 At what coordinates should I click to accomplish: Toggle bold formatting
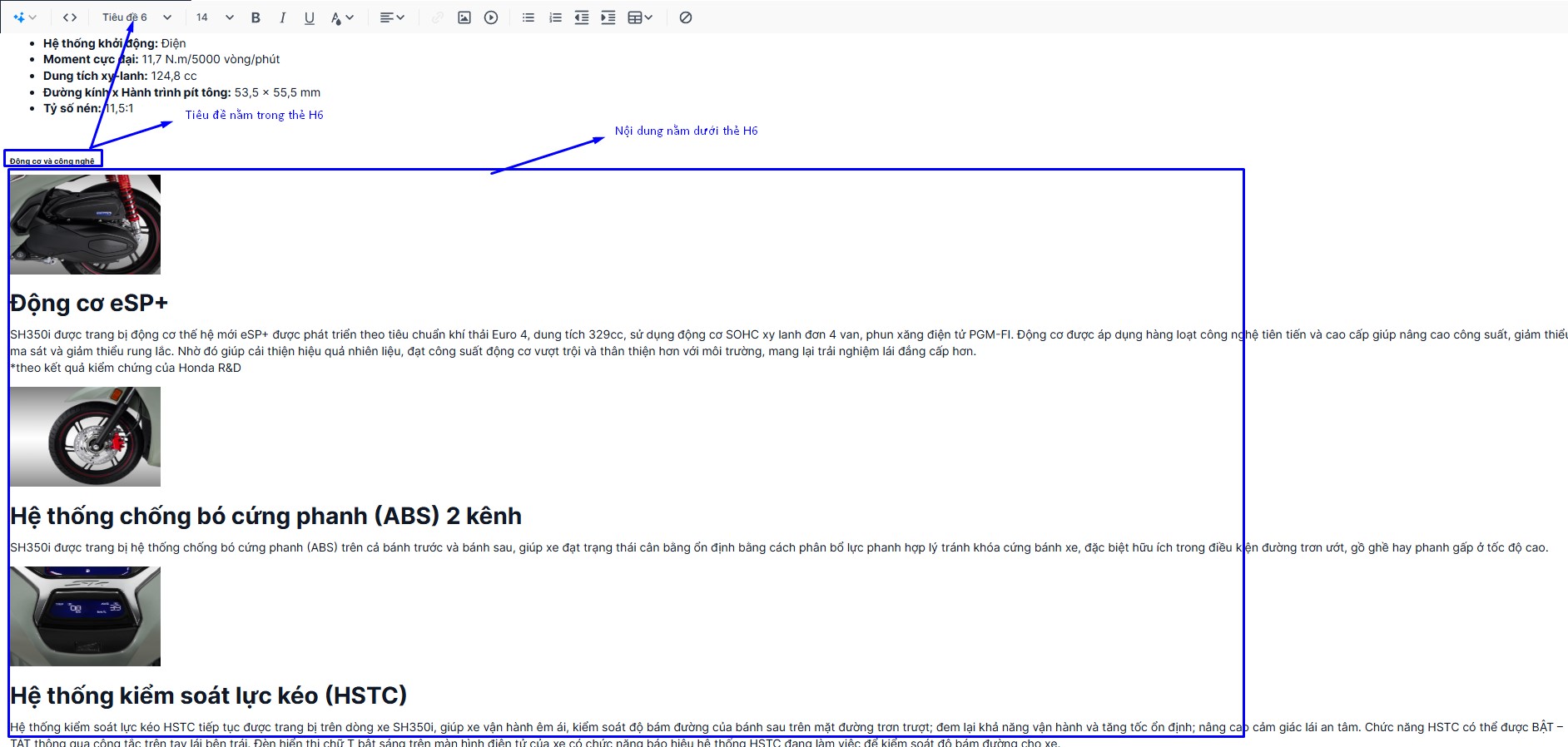coord(256,17)
